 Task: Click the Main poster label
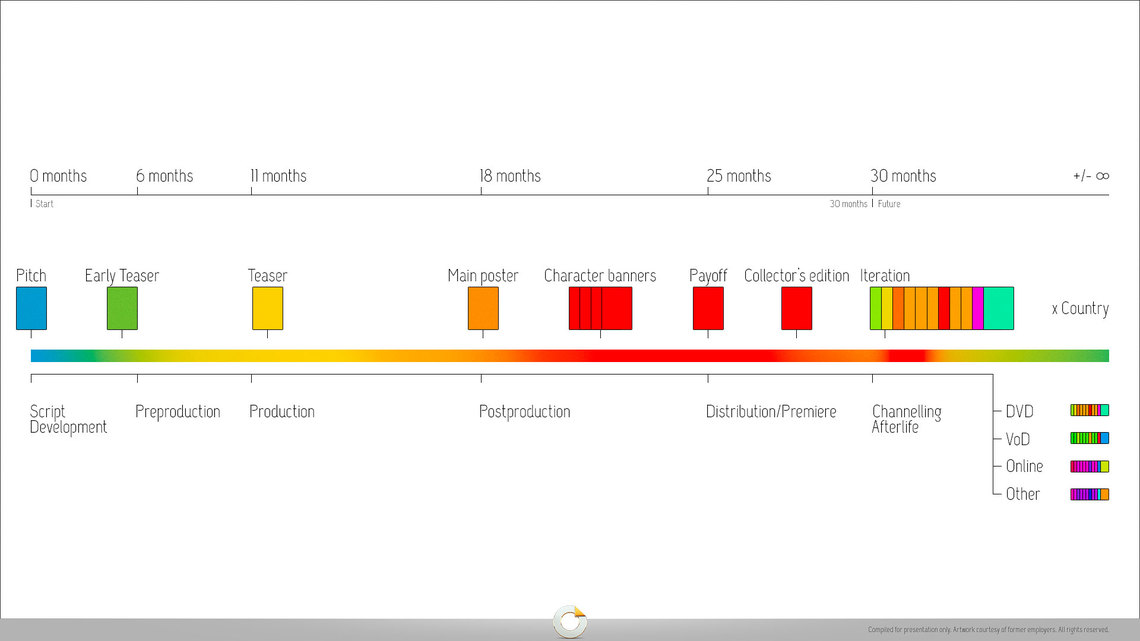coord(483,275)
